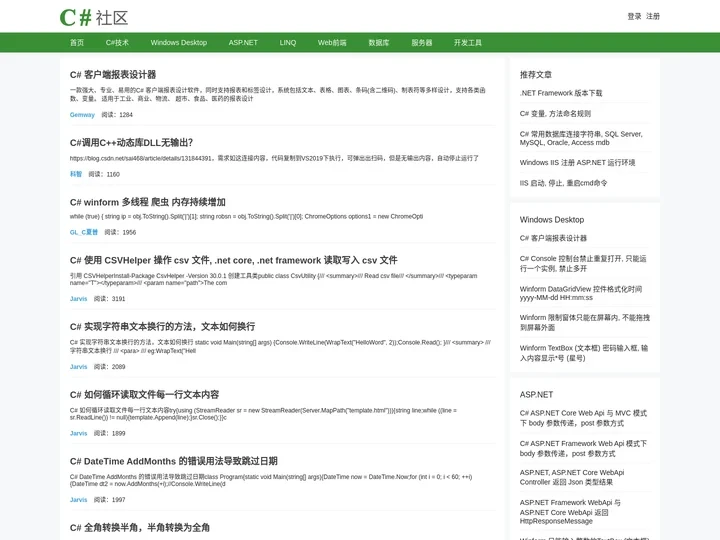The image size is (720, 540).
Task: Select the LINQ nav item
Action: 287,43
